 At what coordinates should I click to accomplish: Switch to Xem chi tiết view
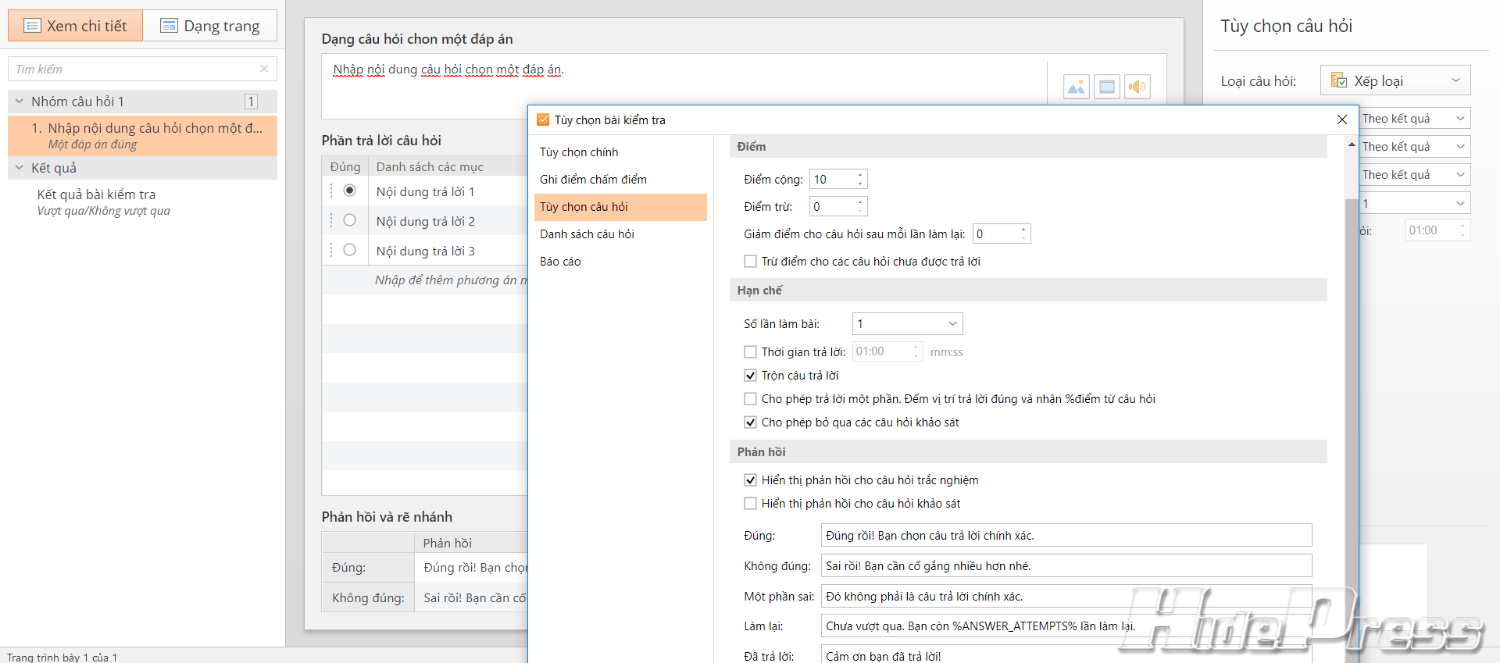point(76,26)
